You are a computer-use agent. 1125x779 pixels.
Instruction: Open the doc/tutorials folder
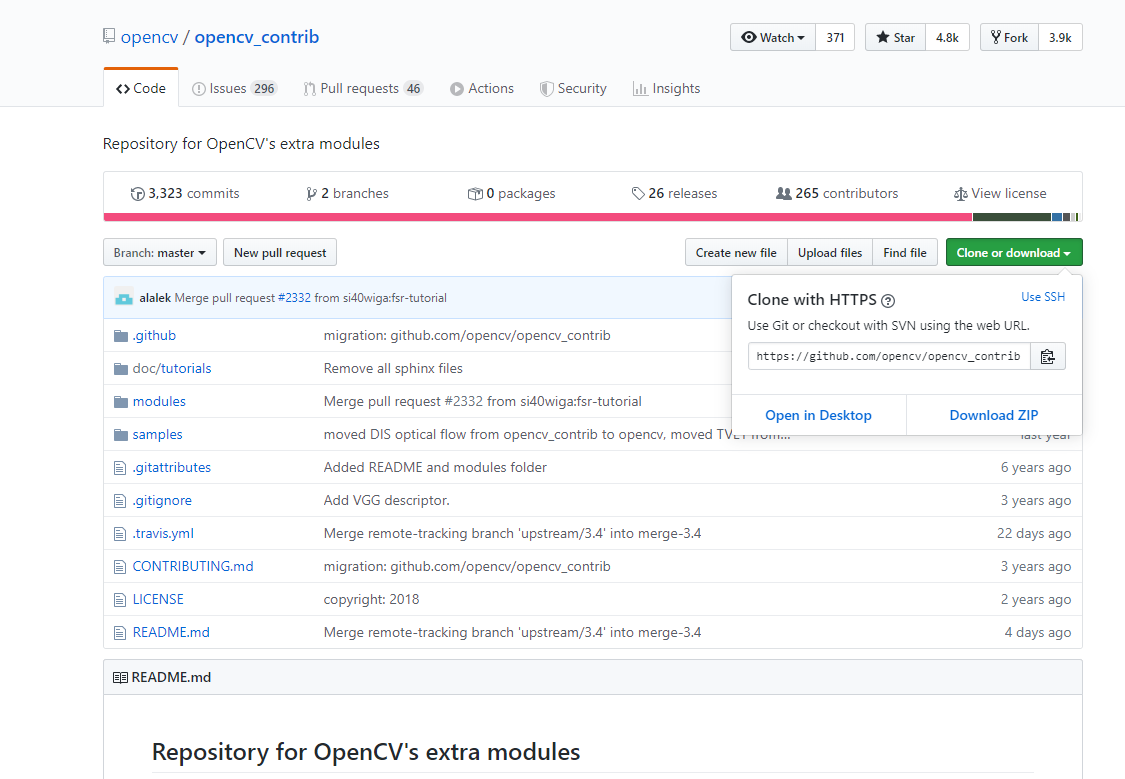pyautogui.click(x=172, y=369)
